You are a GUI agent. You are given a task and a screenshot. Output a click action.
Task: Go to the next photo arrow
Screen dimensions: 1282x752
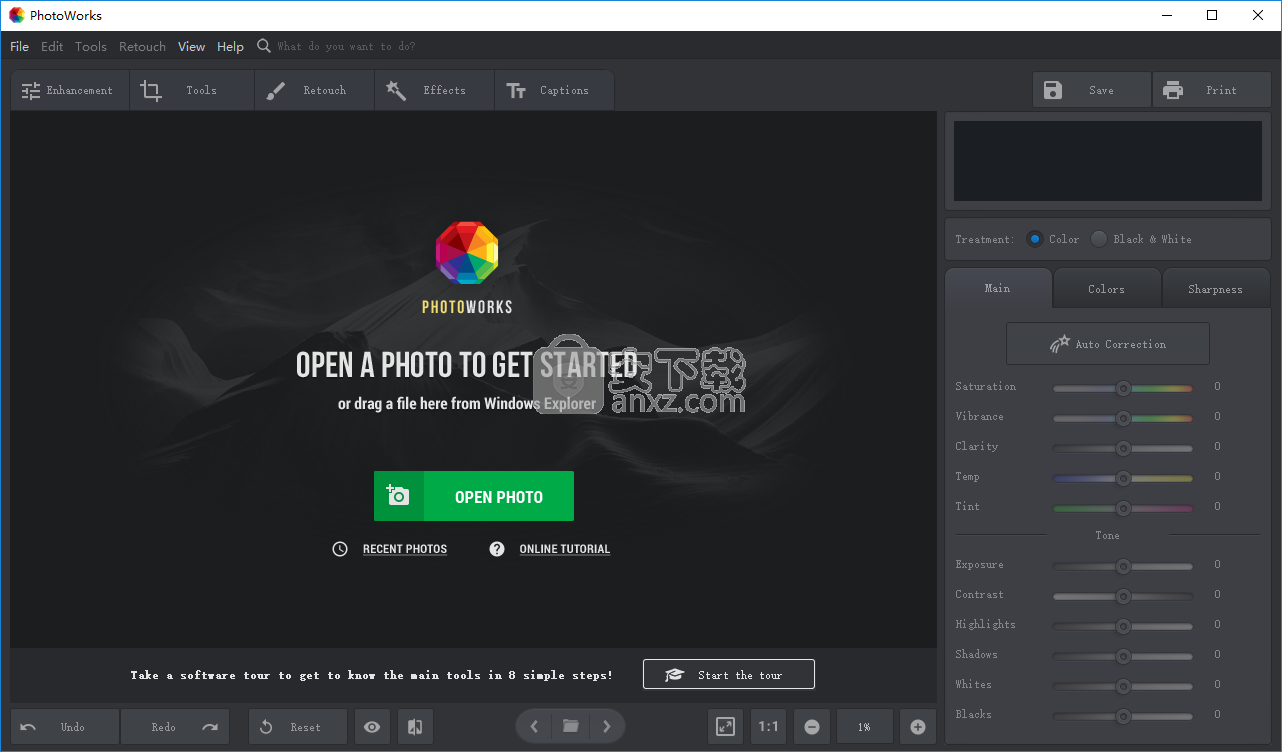tap(607, 726)
